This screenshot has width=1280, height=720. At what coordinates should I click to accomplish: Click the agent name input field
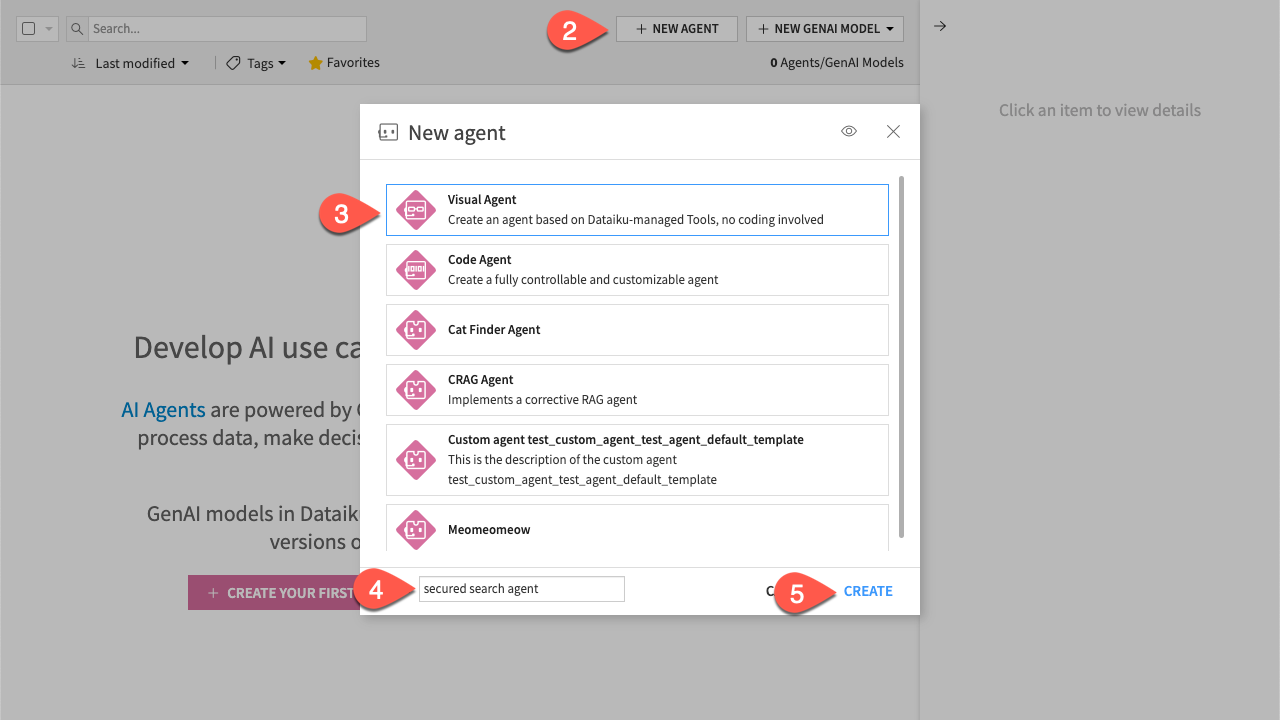coord(521,588)
